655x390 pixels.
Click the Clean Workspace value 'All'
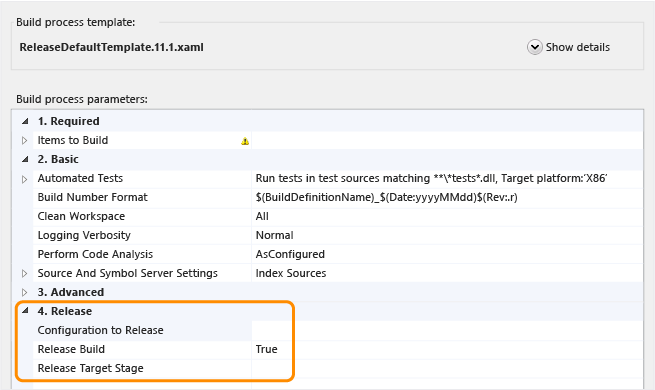click(262, 216)
